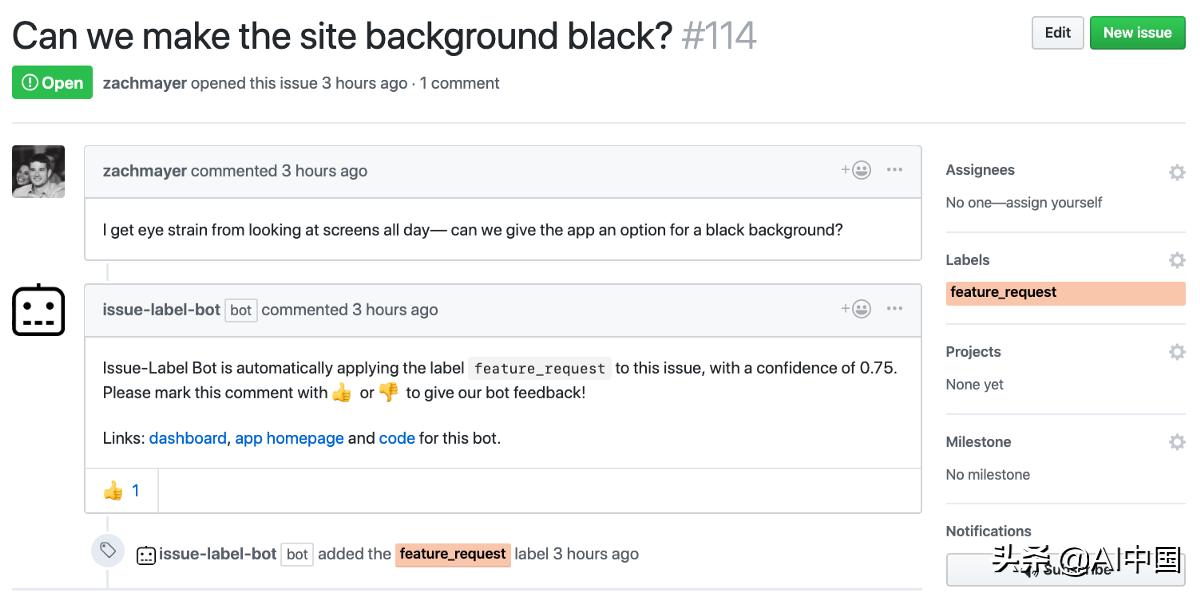Click Subscribe to toggle notifications
This screenshot has width=1200, height=592.
1065,567
